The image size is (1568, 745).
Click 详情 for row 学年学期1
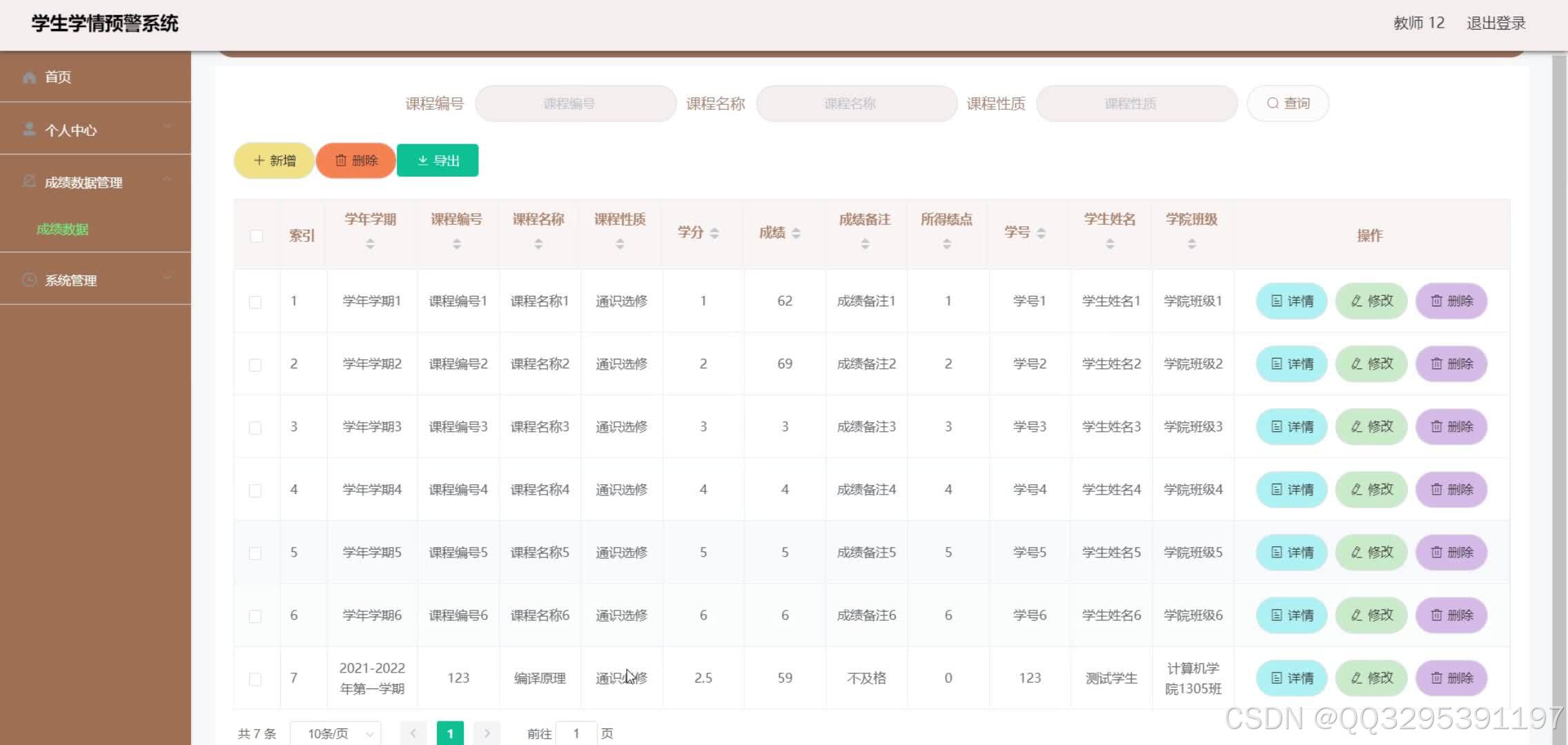1292,301
